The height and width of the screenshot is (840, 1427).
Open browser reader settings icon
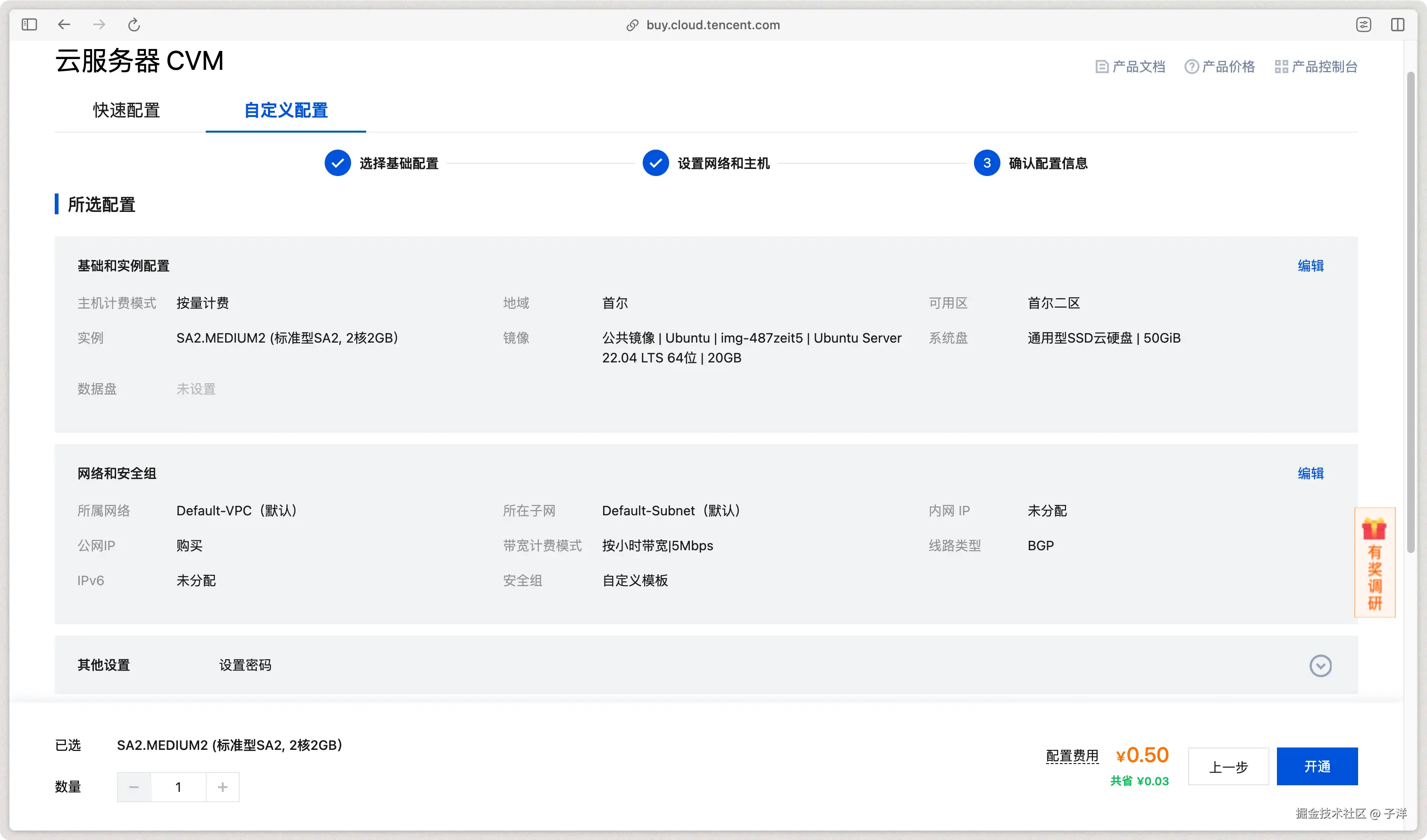[1363, 25]
